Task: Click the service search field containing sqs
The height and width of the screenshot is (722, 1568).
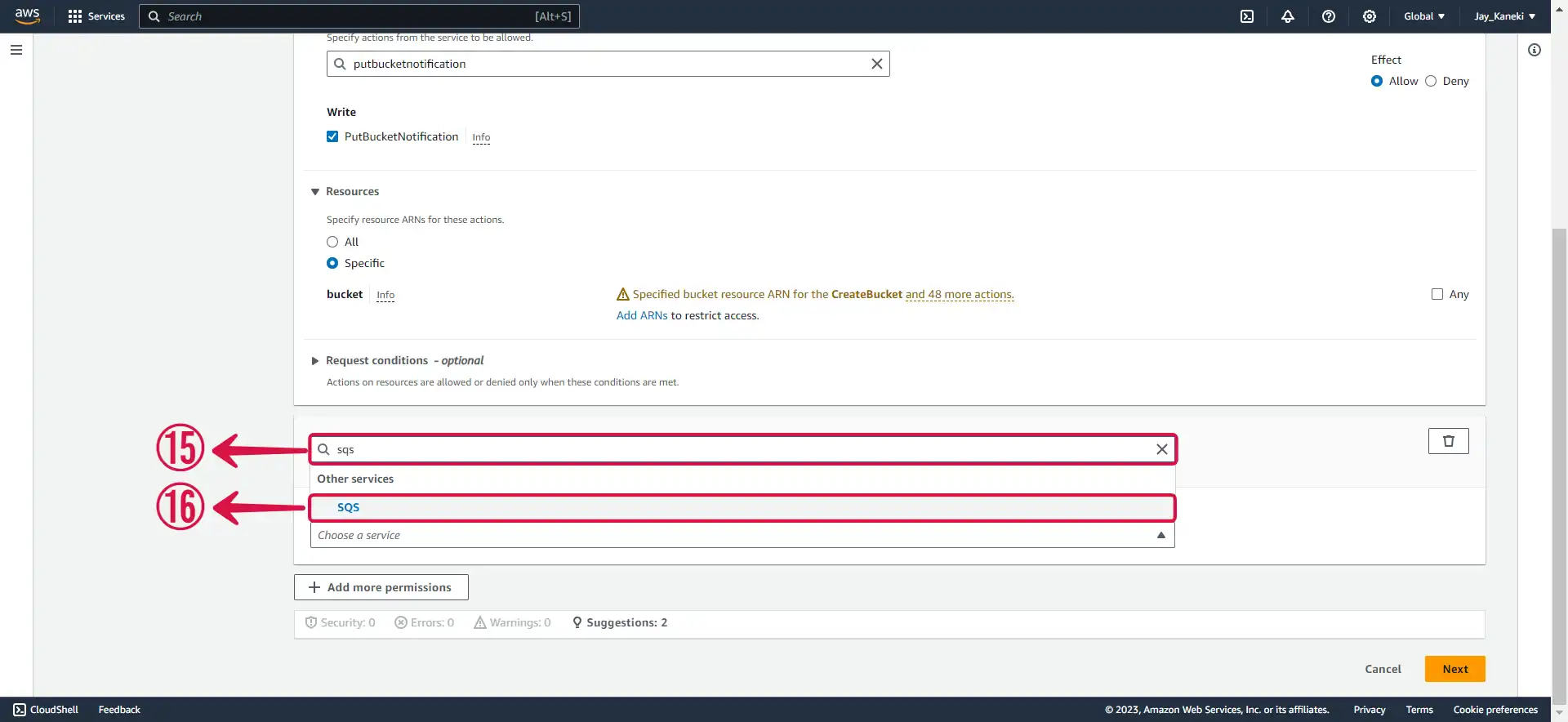Action: point(742,449)
